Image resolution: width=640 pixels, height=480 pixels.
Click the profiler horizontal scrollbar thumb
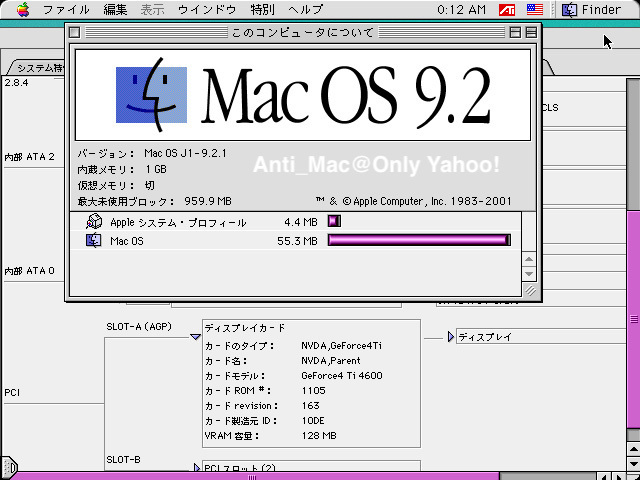[x=253, y=477]
